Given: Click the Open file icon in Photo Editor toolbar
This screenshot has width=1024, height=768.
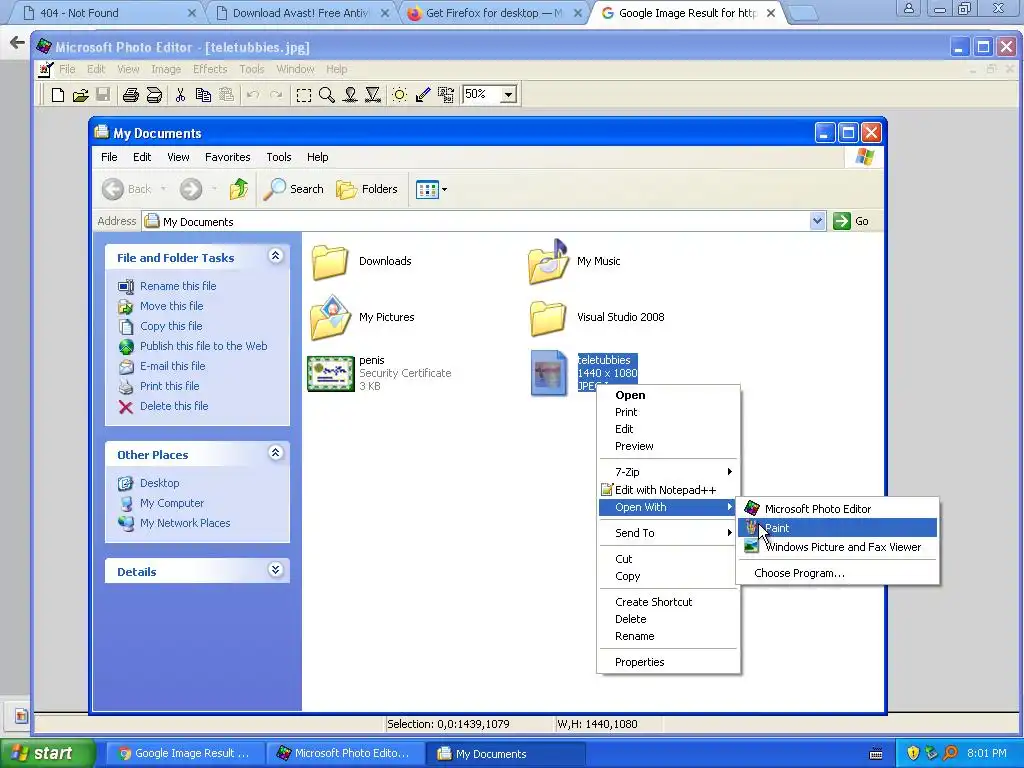Looking at the screenshot, I should (80, 95).
